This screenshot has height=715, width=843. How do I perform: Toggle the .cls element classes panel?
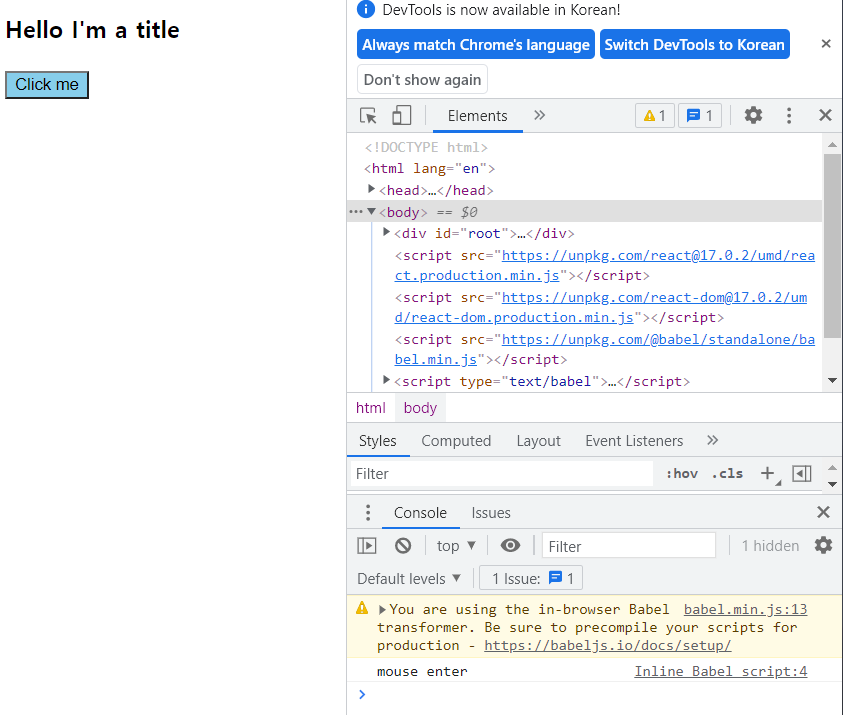(x=727, y=474)
